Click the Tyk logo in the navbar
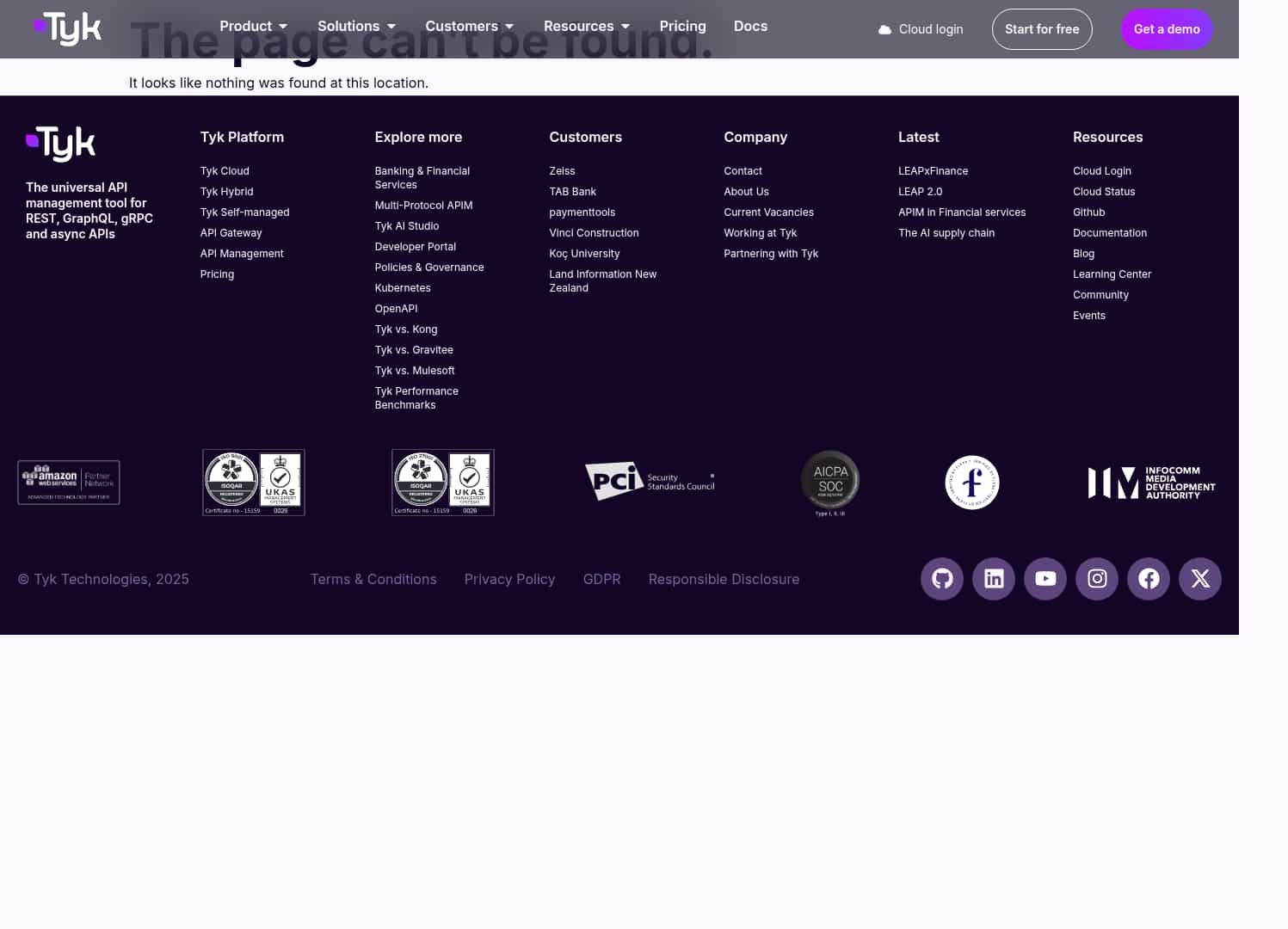Screen dimensions: 1288x929 pyautogui.click(x=67, y=28)
